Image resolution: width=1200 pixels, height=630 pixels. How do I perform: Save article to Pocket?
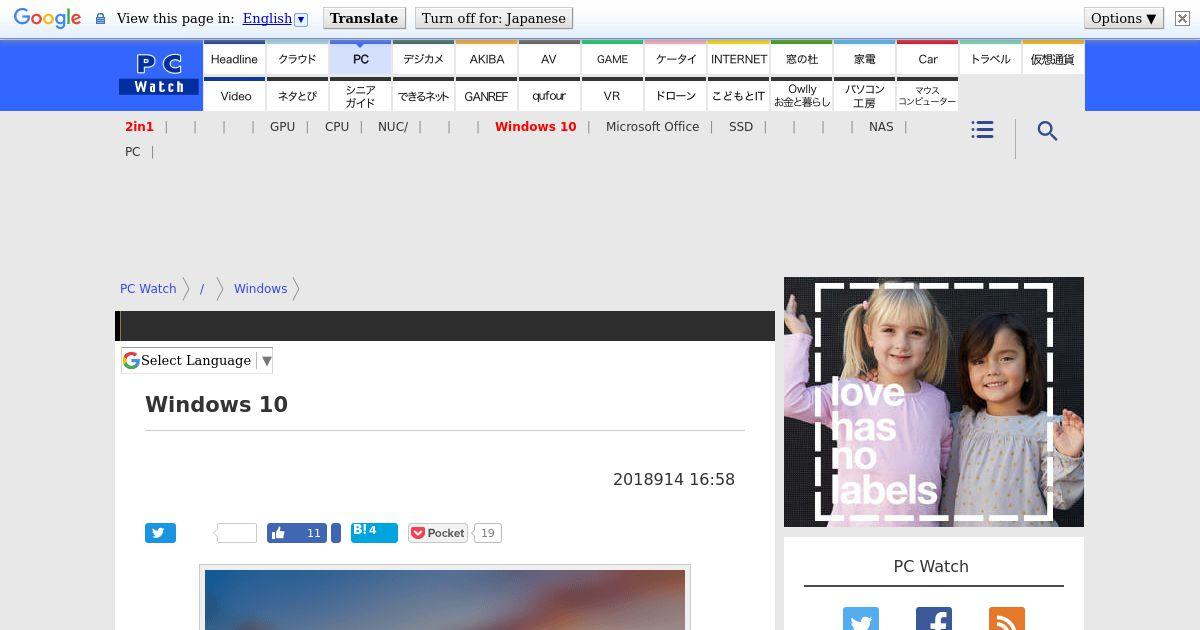click(x=438, y=533)
